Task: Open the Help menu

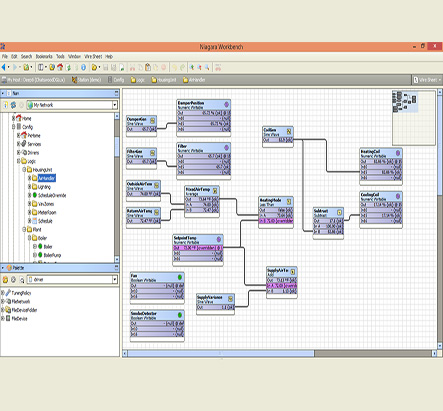Action: (109, 56)
